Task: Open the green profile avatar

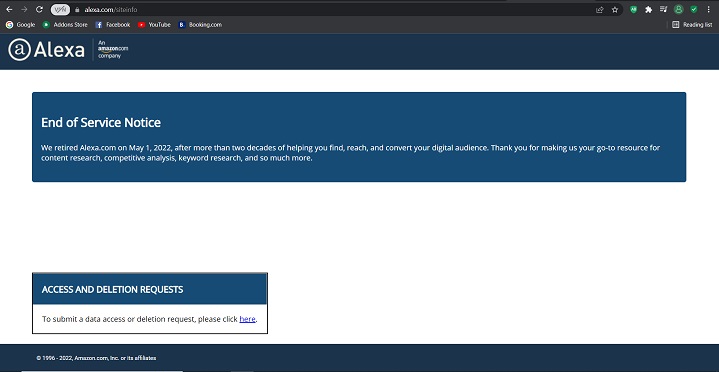Action: (x=679, y=9)
